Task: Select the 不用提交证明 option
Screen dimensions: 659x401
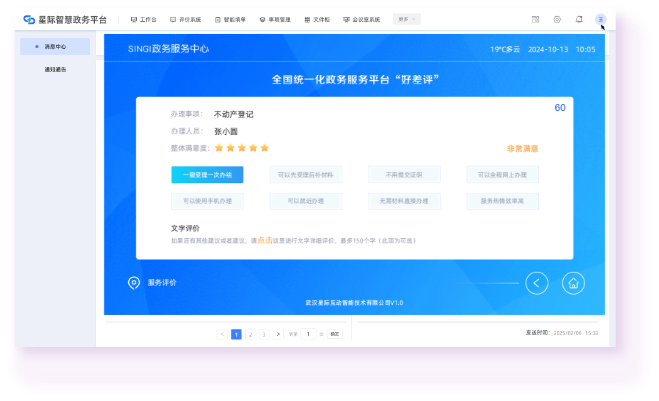Action: [x=404, y=175]
